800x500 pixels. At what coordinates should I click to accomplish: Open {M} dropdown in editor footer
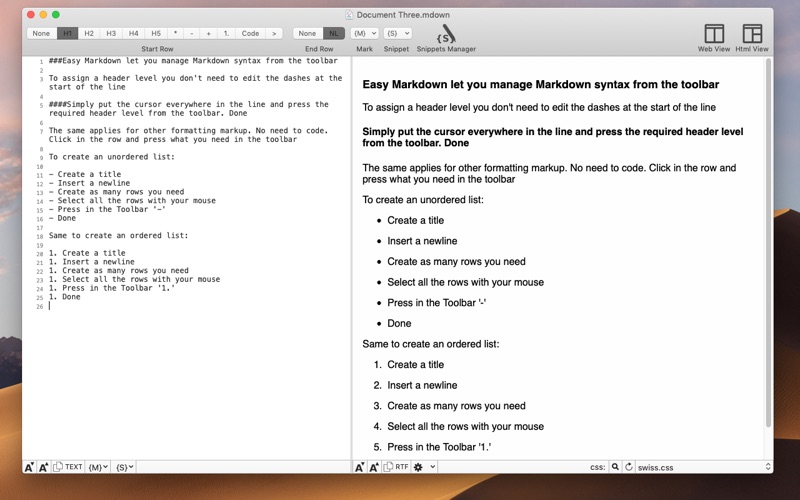[98, 467]
